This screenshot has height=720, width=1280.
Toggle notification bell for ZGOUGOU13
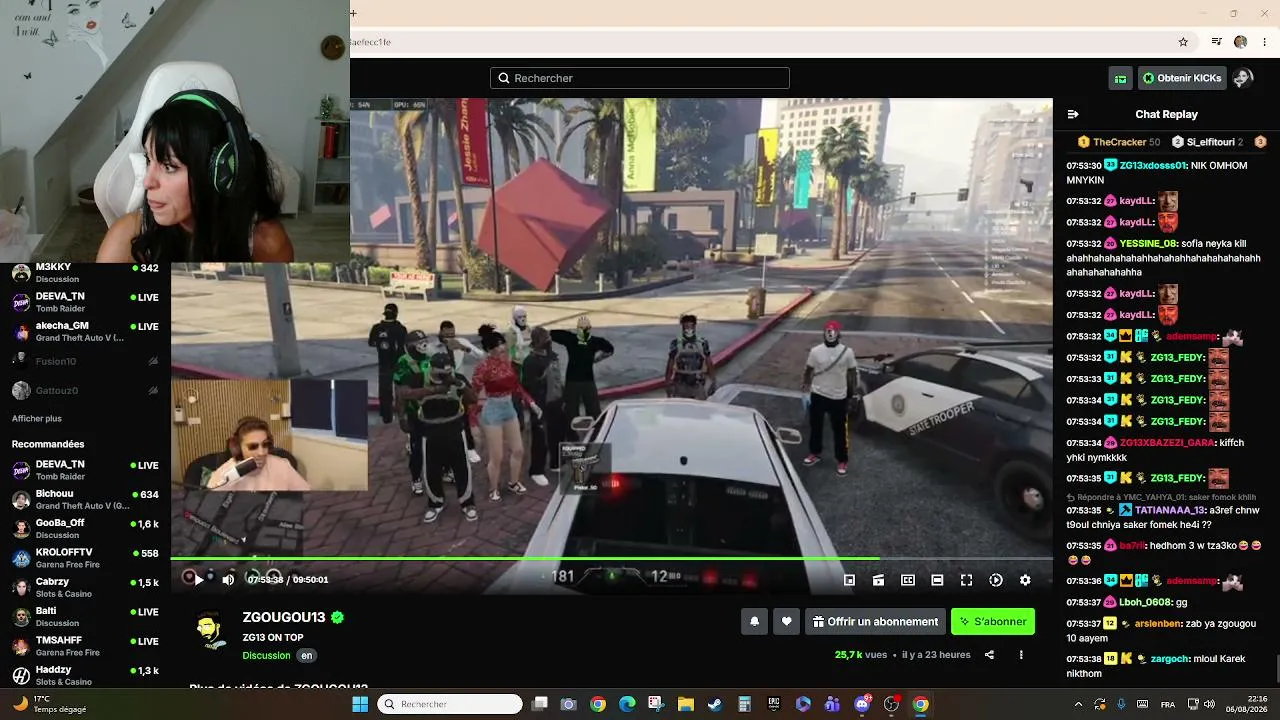tap(755, 622)
